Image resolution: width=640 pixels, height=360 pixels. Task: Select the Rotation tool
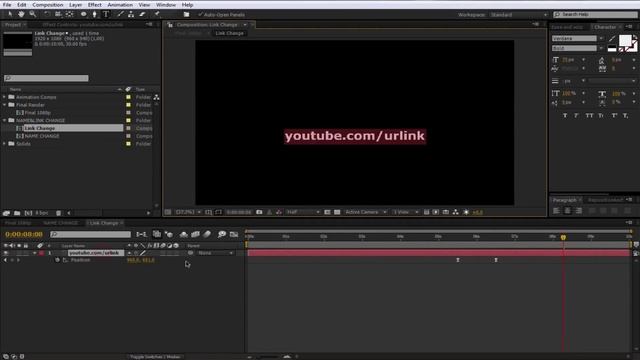47,14
